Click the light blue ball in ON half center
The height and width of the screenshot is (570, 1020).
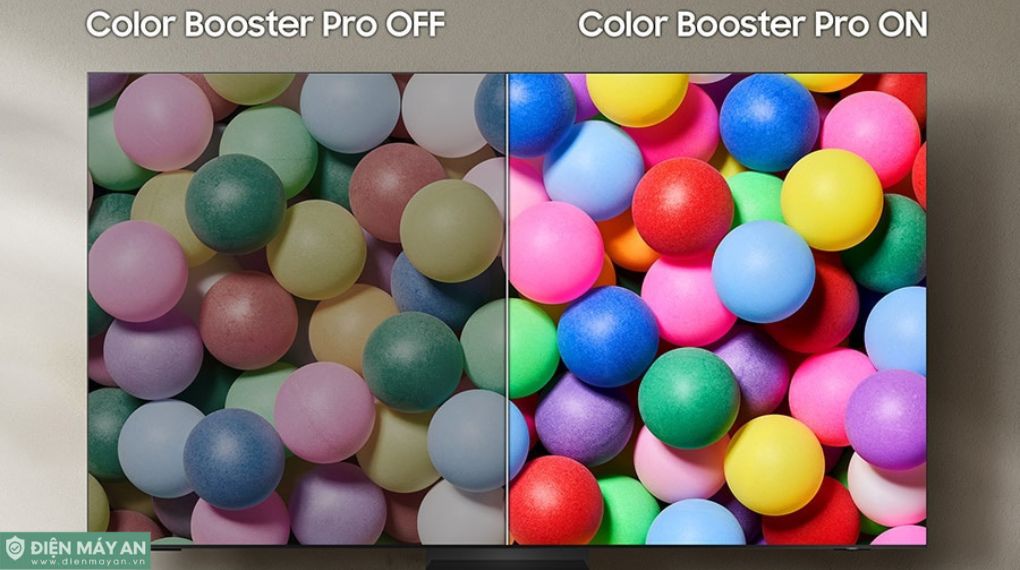(763, 271)
